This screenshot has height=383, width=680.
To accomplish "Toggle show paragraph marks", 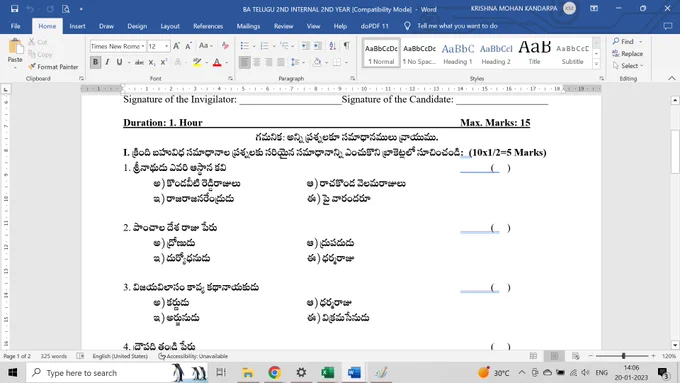I will [x=347, y=46].
